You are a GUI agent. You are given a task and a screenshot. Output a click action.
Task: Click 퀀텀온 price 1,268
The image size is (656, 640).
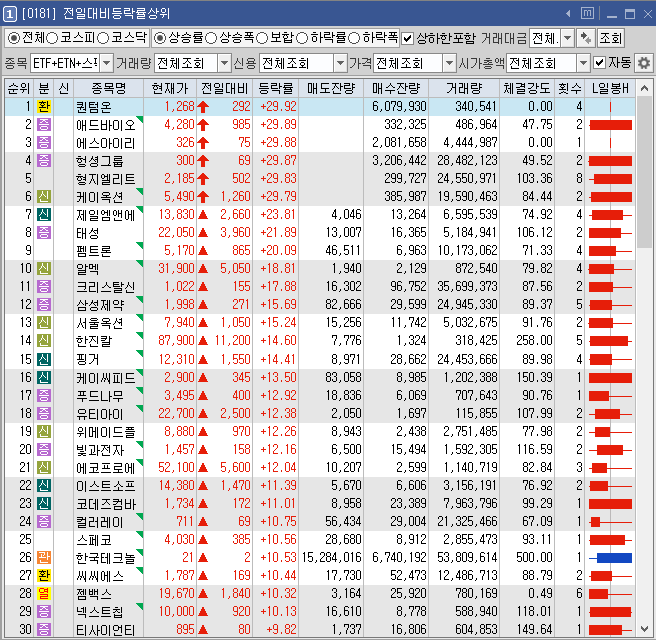click(x=179, y=107)
